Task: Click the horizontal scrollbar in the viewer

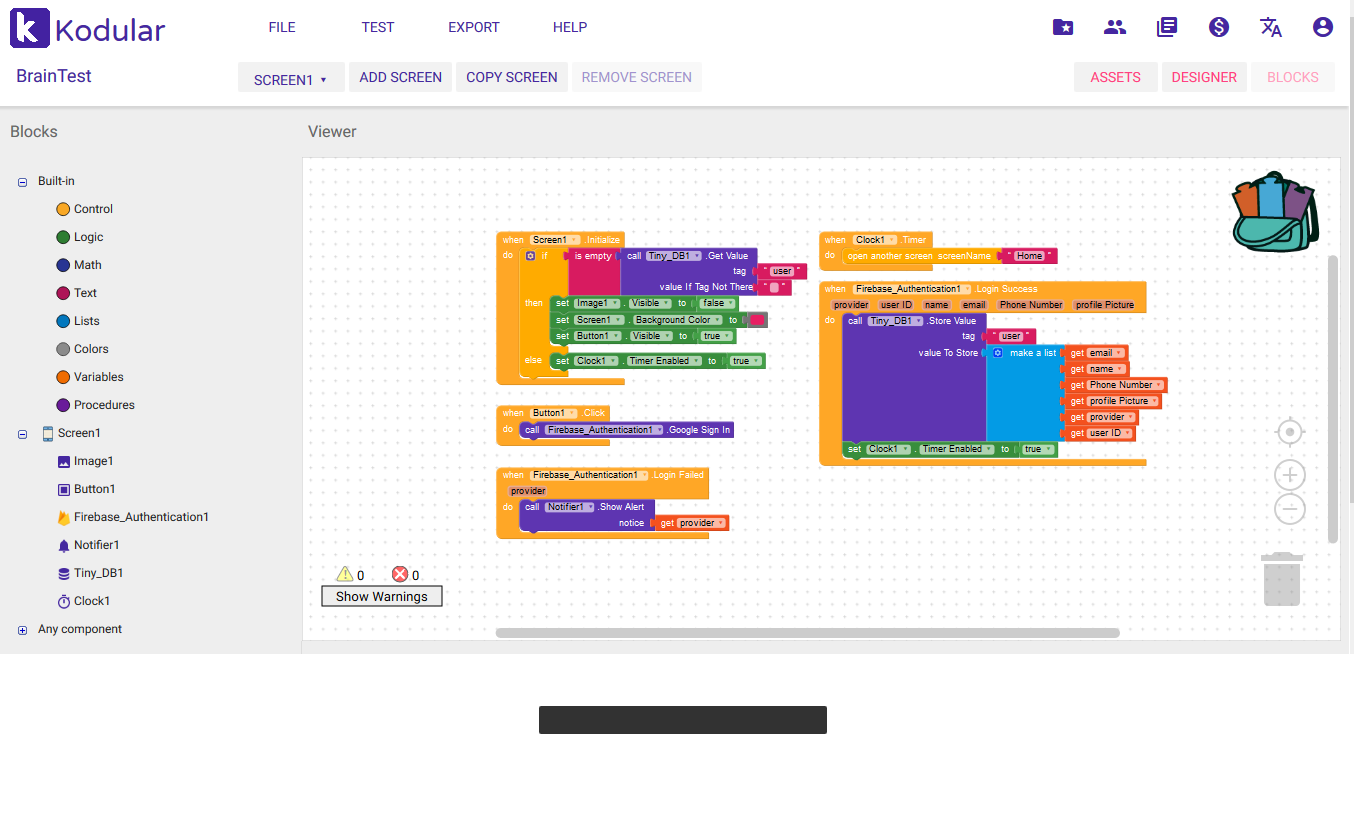Action: (807, 633)
